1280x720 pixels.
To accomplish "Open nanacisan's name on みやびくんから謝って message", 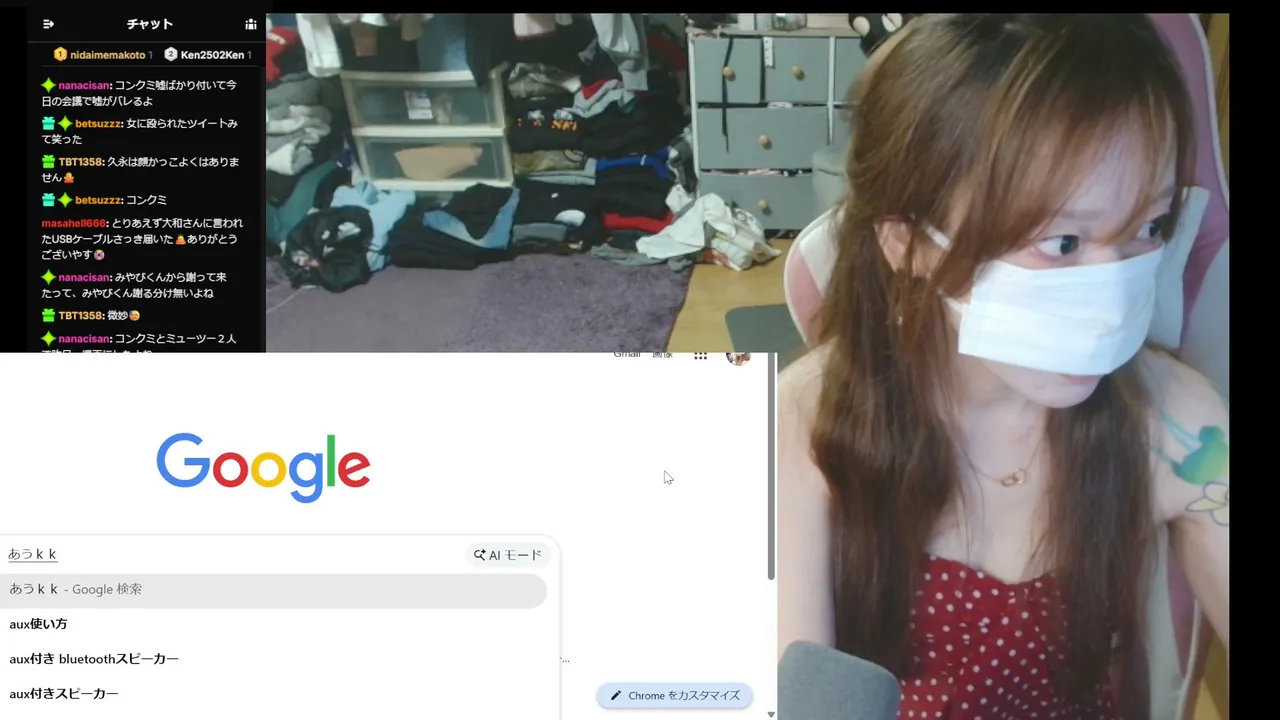I will (x=84, y=277).
